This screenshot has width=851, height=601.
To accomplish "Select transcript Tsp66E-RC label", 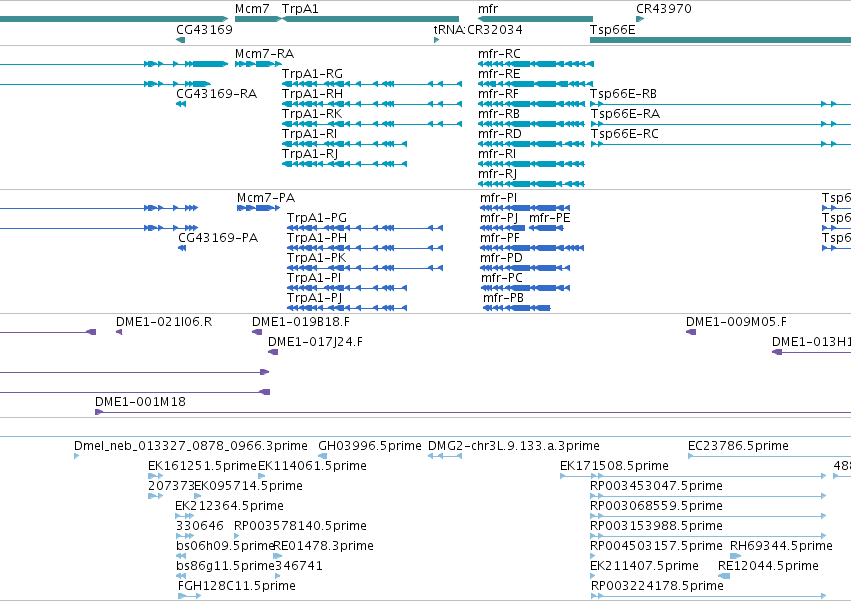I will coord(625,134).
